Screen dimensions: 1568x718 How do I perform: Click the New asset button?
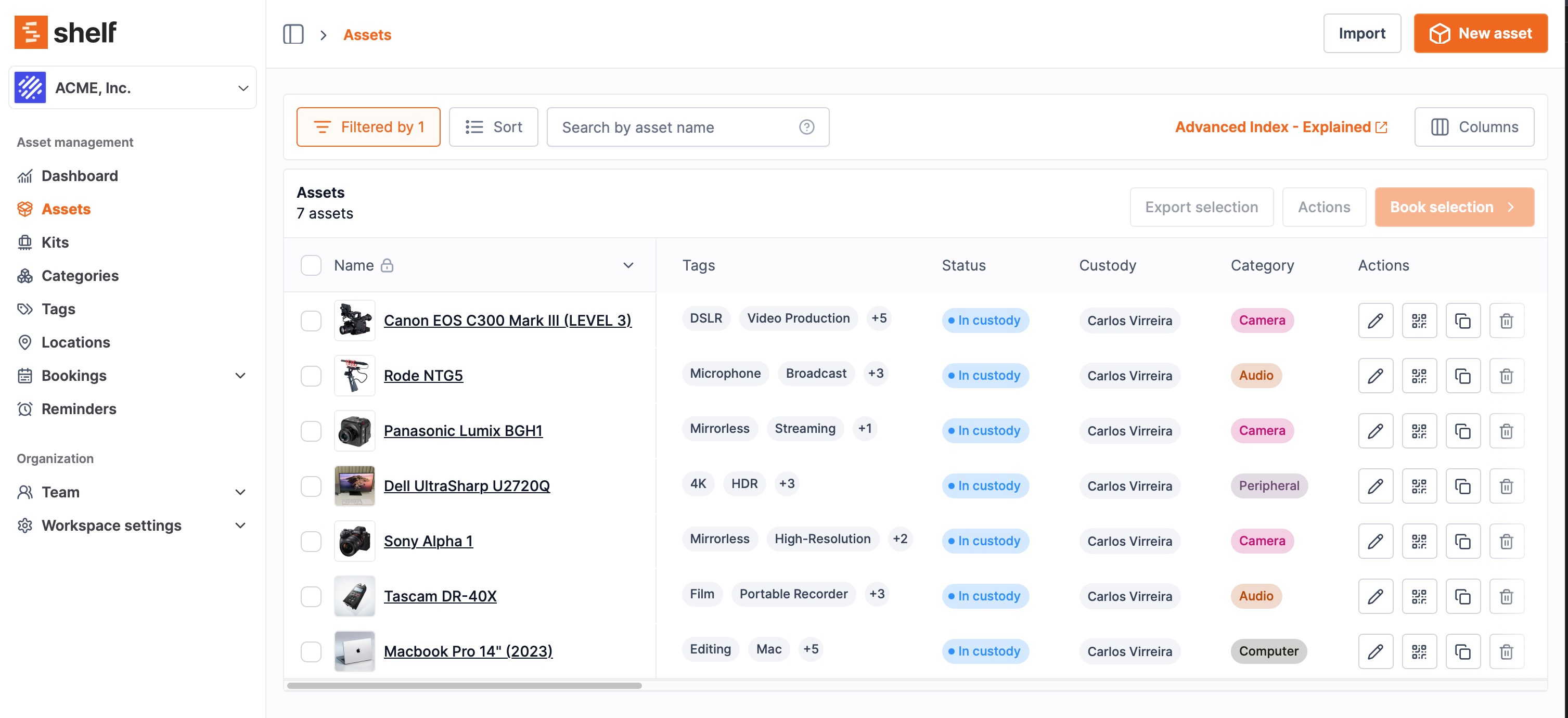point(1481,33)
